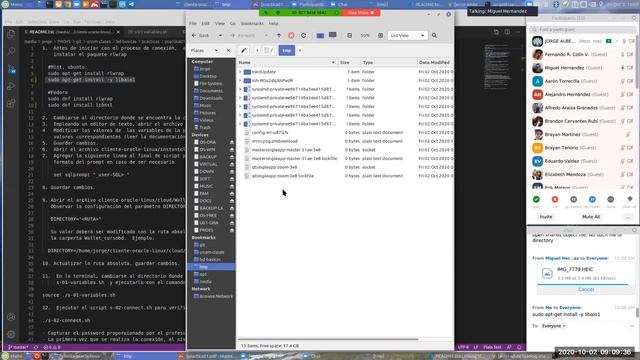Image resolution: width=640 pixels, height=360 pixels.
Task: Open Downloads in the Places sidebar
Action: tap(211, 98)
